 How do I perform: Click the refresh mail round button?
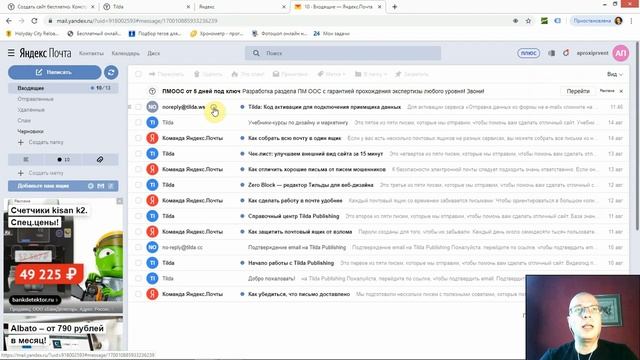click(x=111, y=72)
